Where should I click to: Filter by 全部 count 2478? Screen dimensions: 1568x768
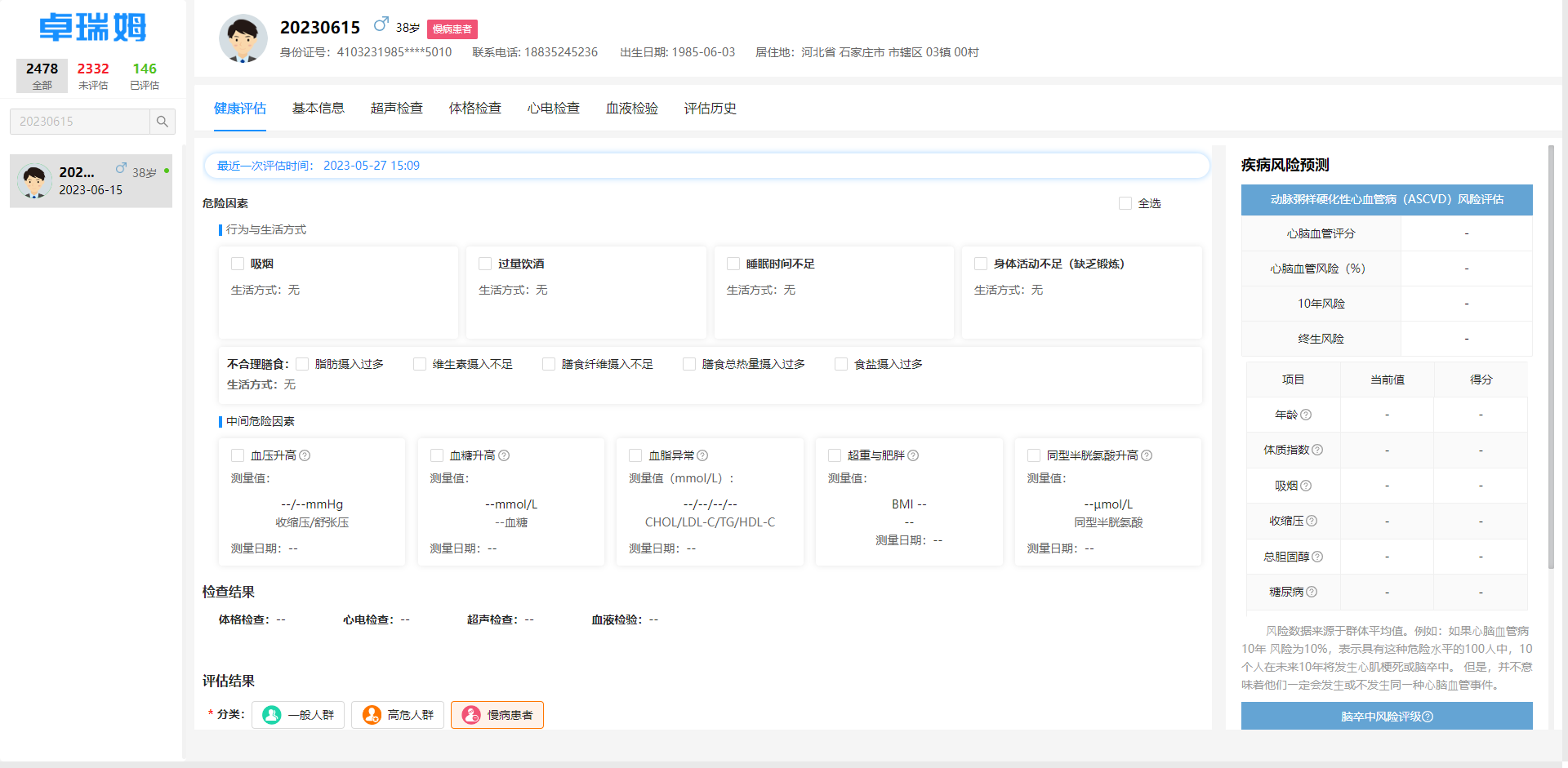click(42, 76)
